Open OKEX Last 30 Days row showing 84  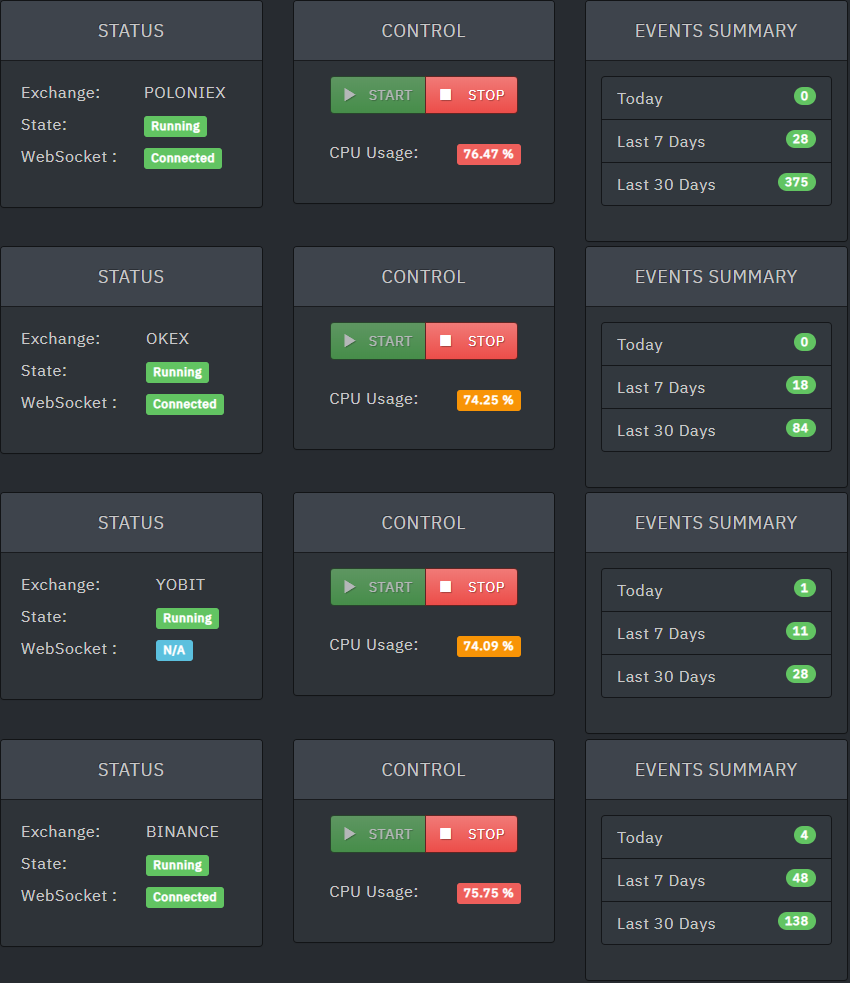[716, 430]
